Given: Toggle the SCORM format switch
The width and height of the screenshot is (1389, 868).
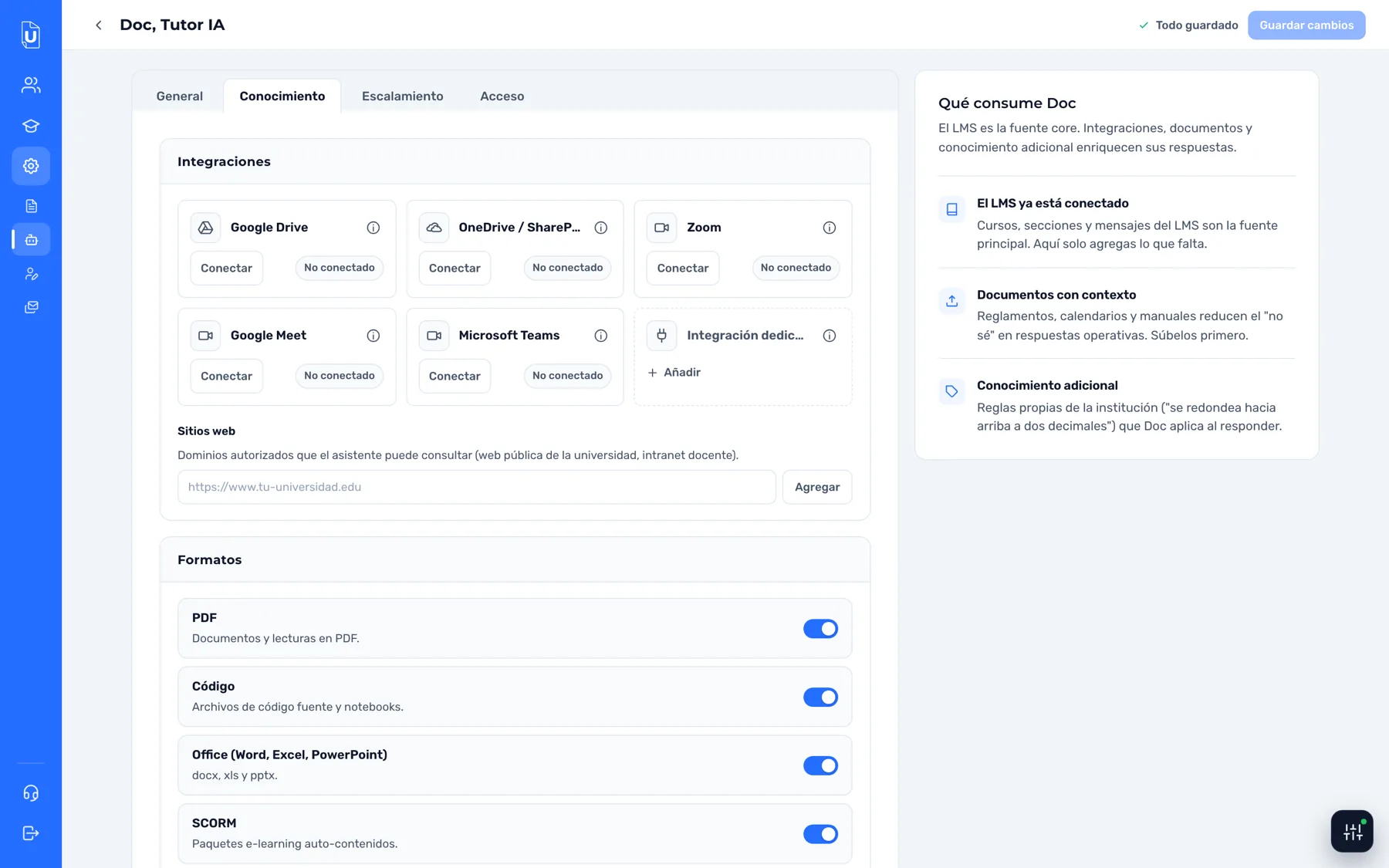Looking at the screenshot, I should tap(820, 834).
